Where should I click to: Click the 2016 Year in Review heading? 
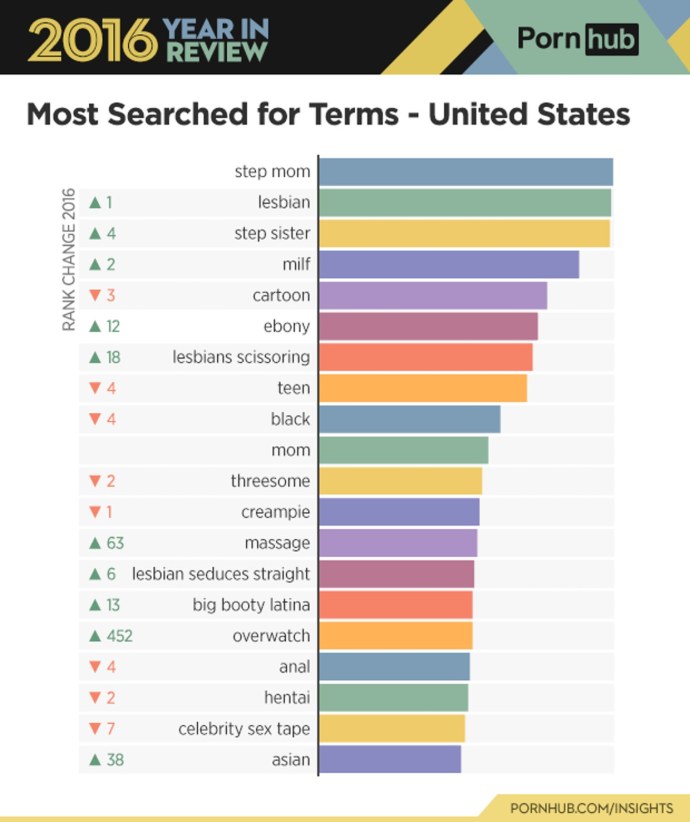point(148,40)
